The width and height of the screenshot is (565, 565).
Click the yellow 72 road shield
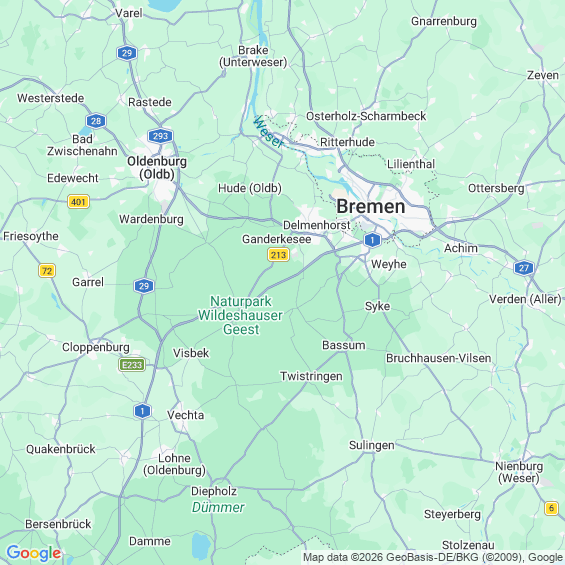(x=47, y=271)
